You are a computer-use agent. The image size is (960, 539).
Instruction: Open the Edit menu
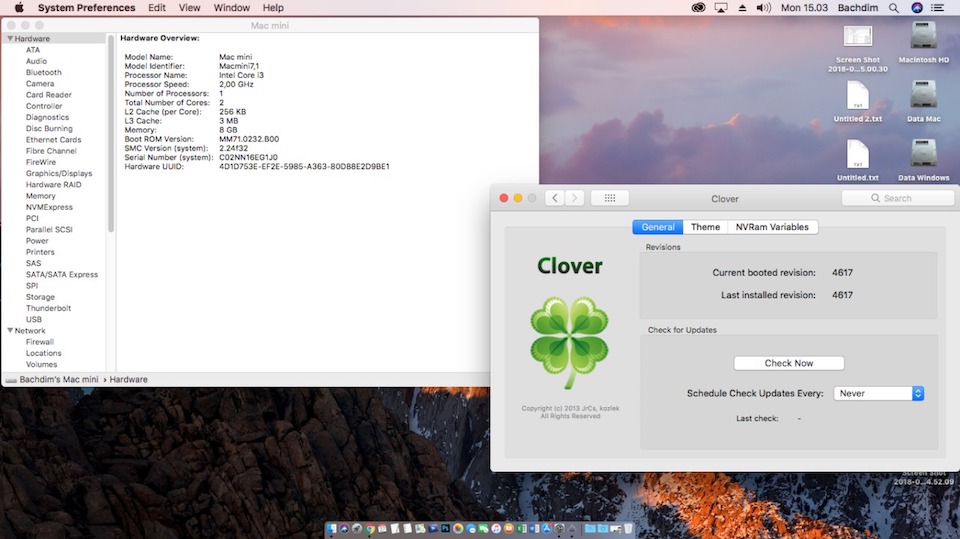tap(157, 8)
